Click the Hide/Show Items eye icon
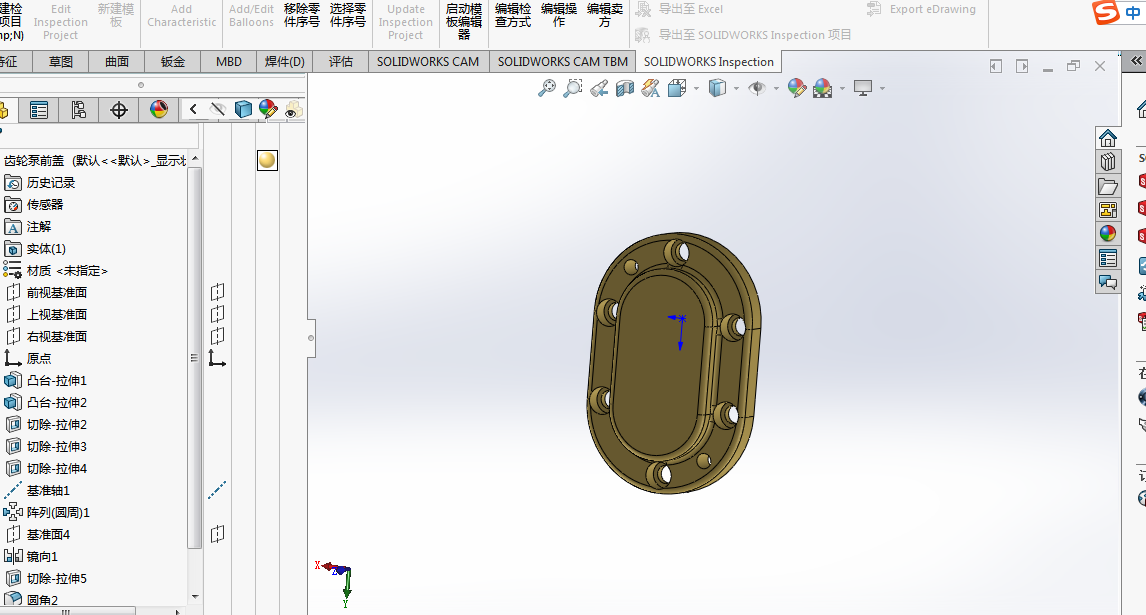Viewport: 1146px width, 615px height. point(757,88)
